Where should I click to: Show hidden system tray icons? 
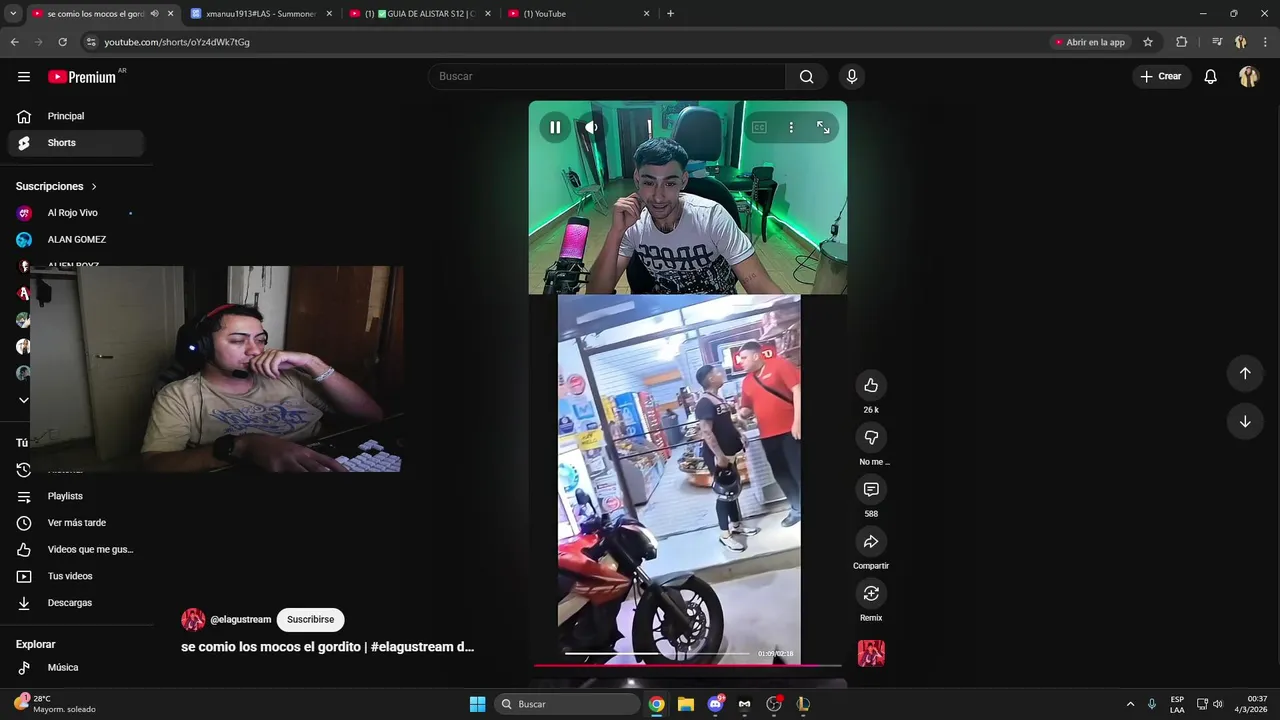tap(1130, 704)
